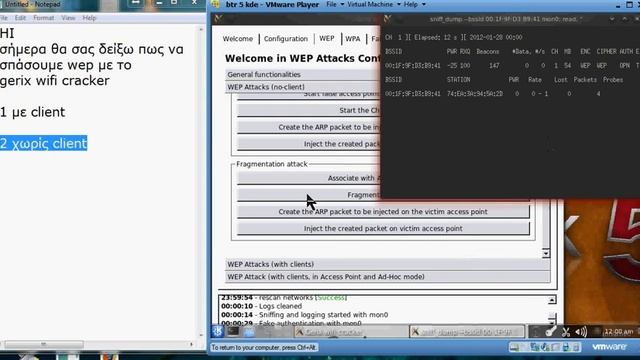The height and width of the screenshot is (360, 640).
Task: Click 'gerix wifi cracker' line in Notepad
Action: click(x=55, y=81)
